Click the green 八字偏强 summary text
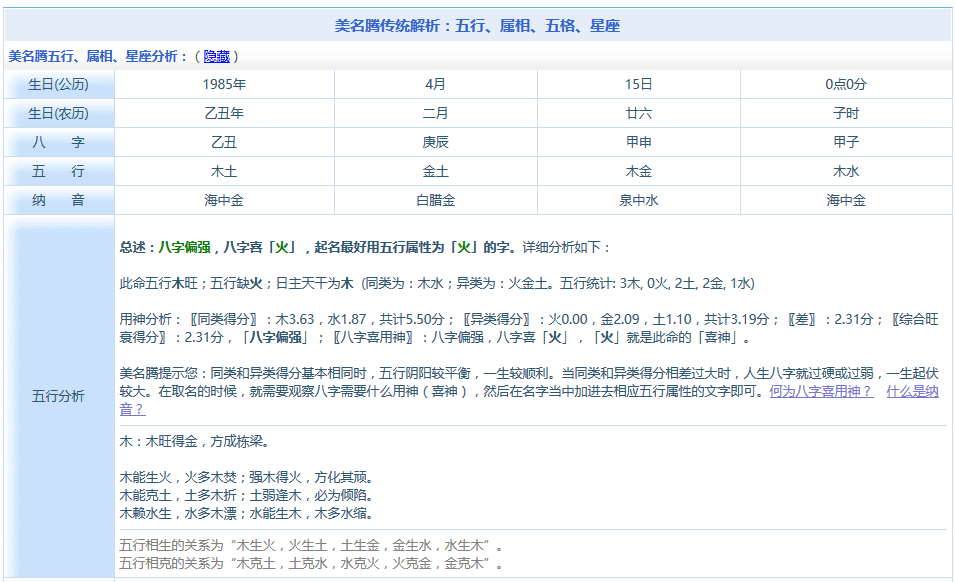This screenshot has width=955, height=582. pos(184,247)
